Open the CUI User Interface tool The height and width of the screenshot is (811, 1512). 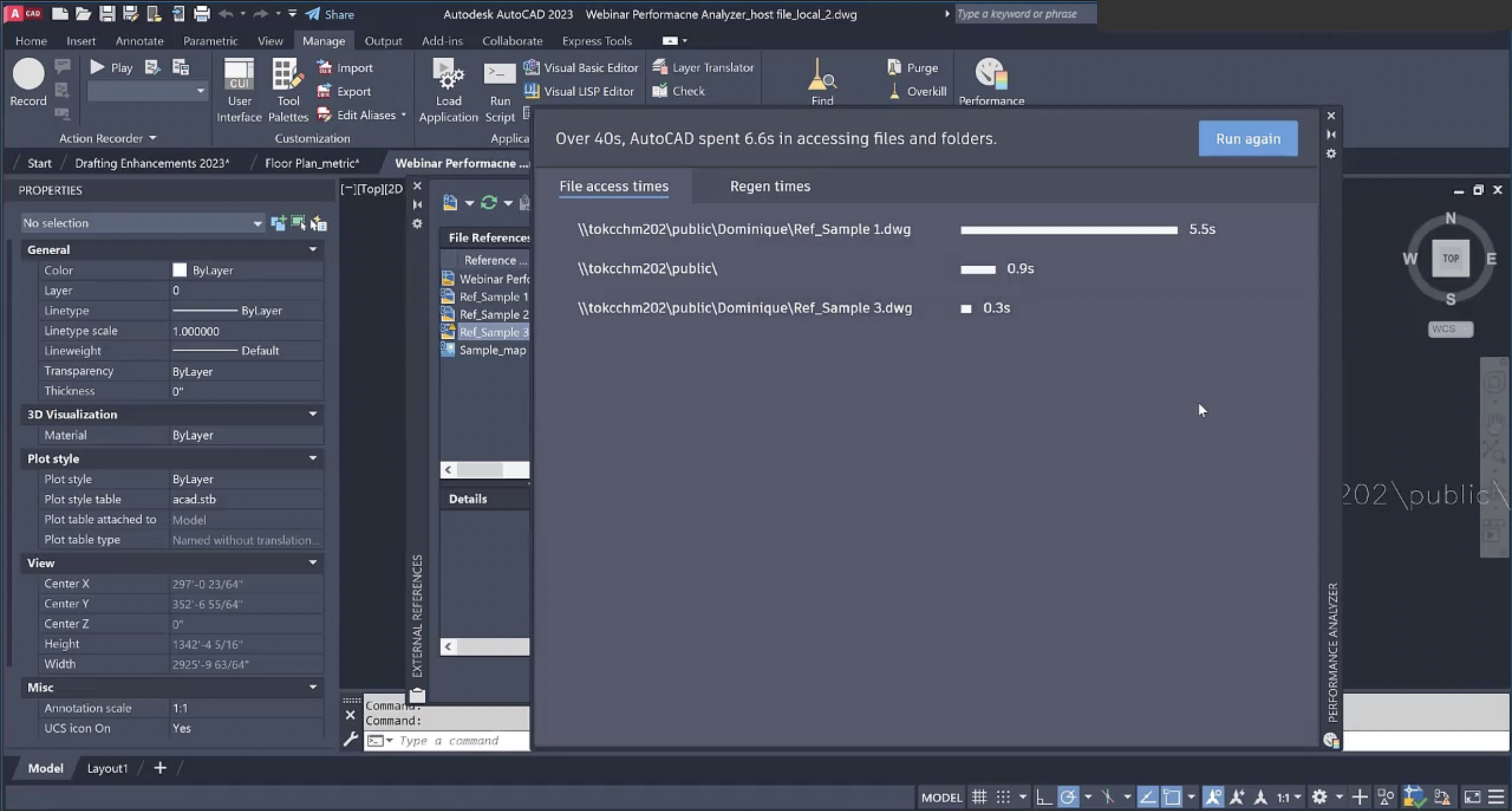click(239, 90)
